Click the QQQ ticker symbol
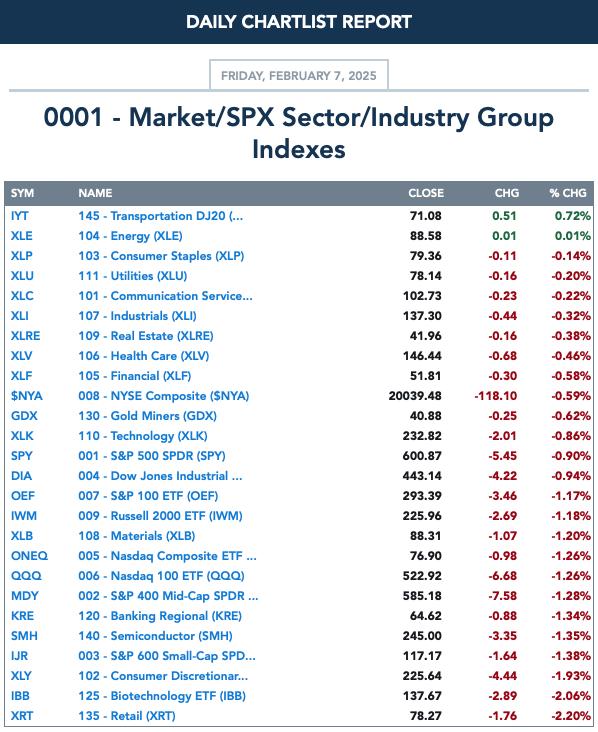Screen dimensions: 598x732 26,576
